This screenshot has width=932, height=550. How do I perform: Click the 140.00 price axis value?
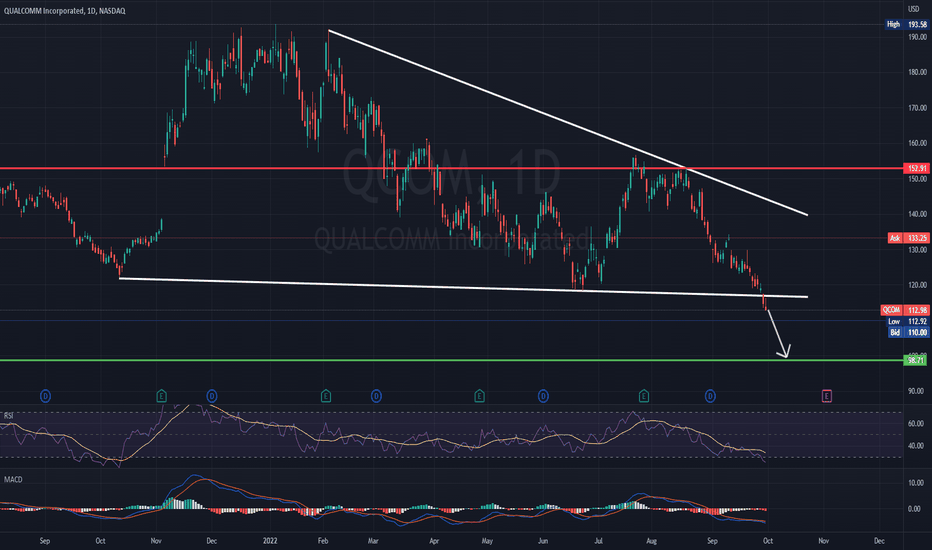pyautogui.click(x=917, y=214)
